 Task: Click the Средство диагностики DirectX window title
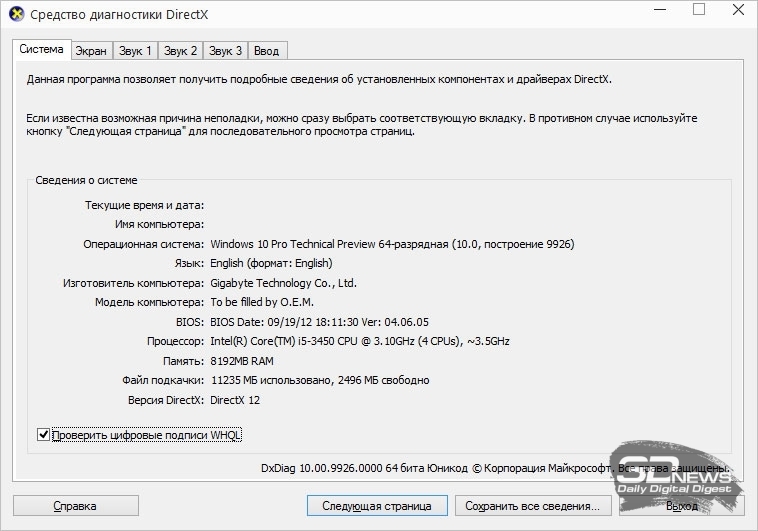(x=119, y=15)
